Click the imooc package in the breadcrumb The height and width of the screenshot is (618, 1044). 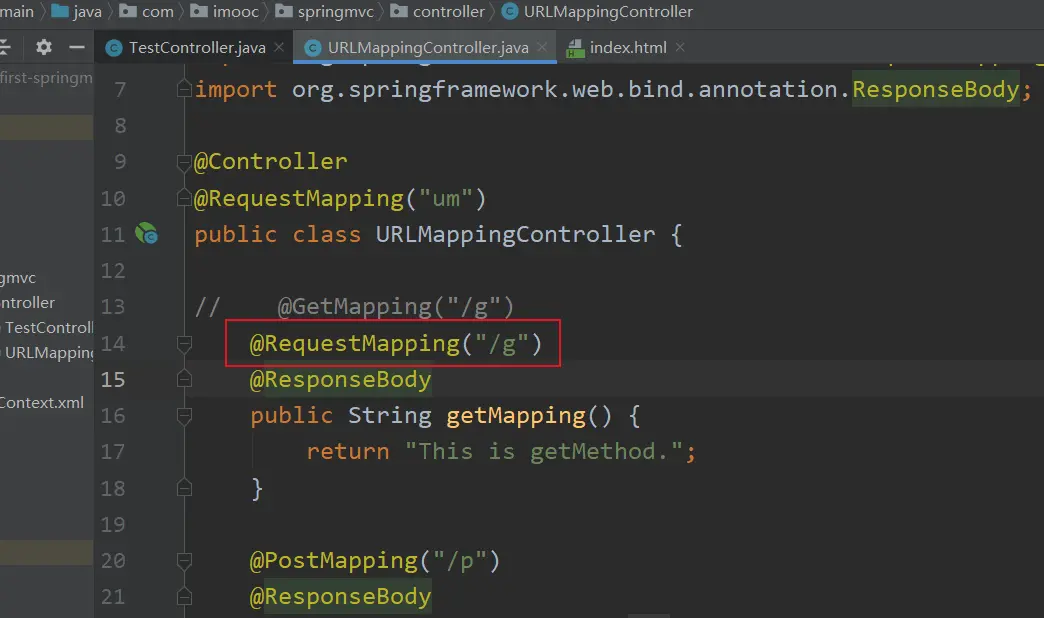[x=224, y=11]
